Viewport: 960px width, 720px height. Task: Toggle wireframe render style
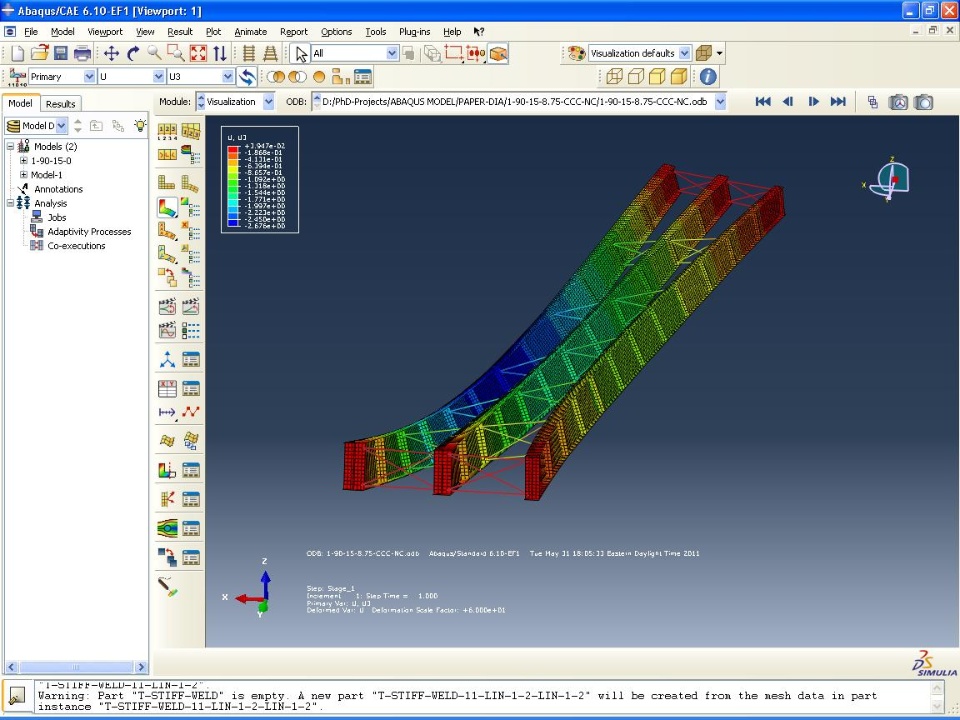[613, 77]
